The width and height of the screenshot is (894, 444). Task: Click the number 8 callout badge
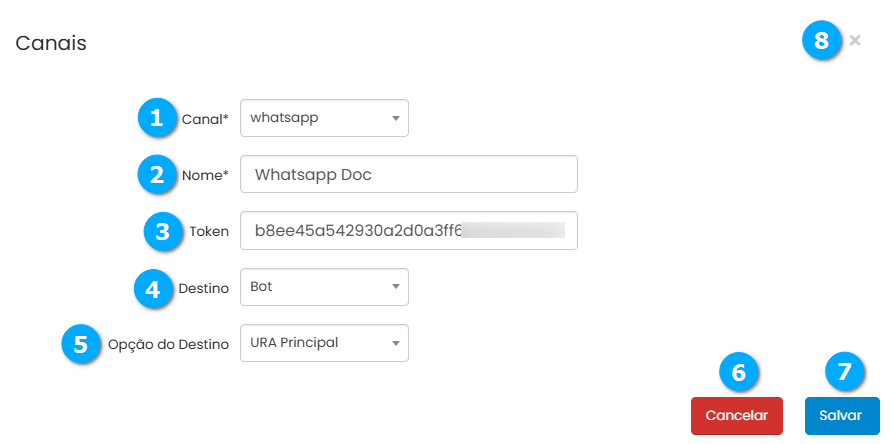tap(821, 41)
